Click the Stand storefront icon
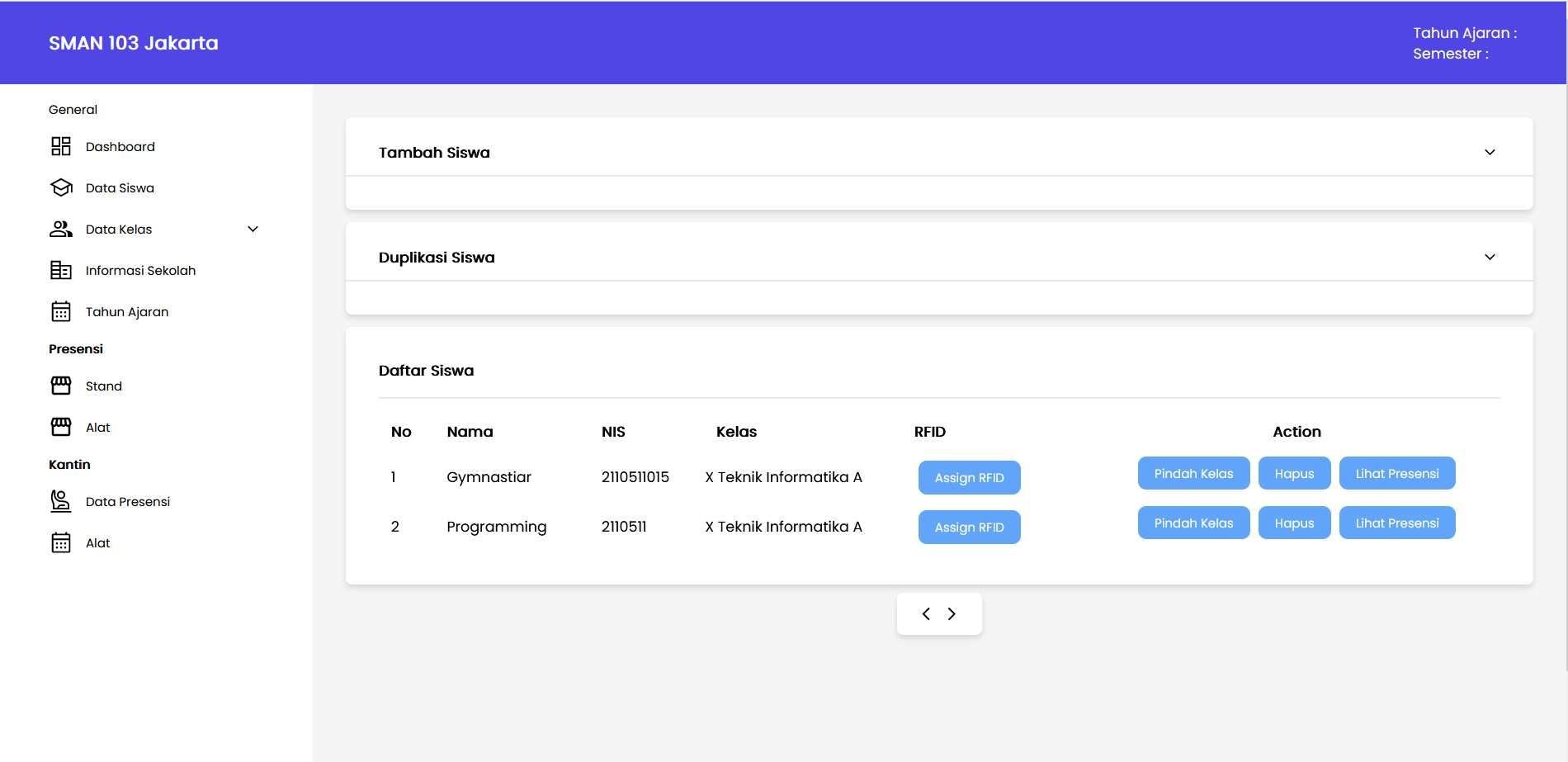 pos(61,386)
